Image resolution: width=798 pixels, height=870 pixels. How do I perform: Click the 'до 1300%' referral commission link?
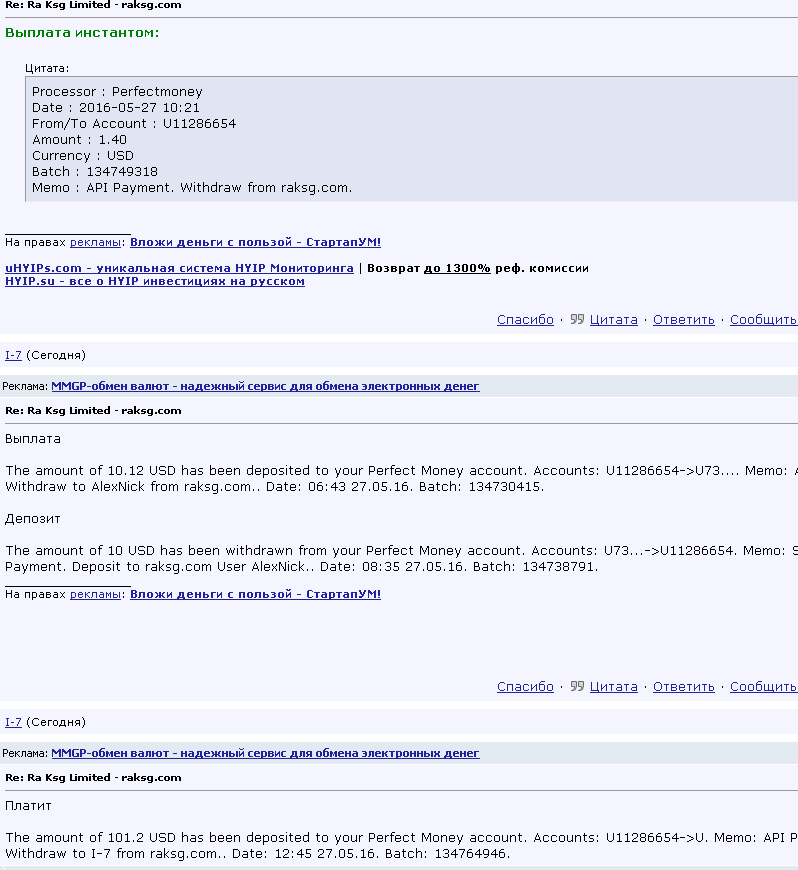(456, 268)
